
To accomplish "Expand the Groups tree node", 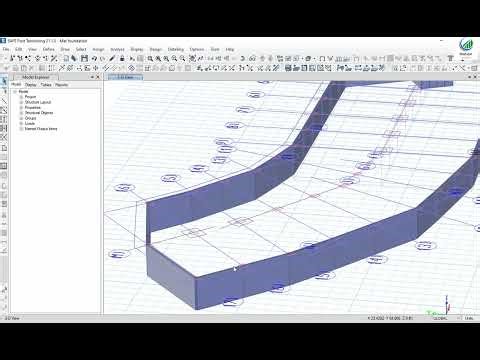I will pos(21,118).
